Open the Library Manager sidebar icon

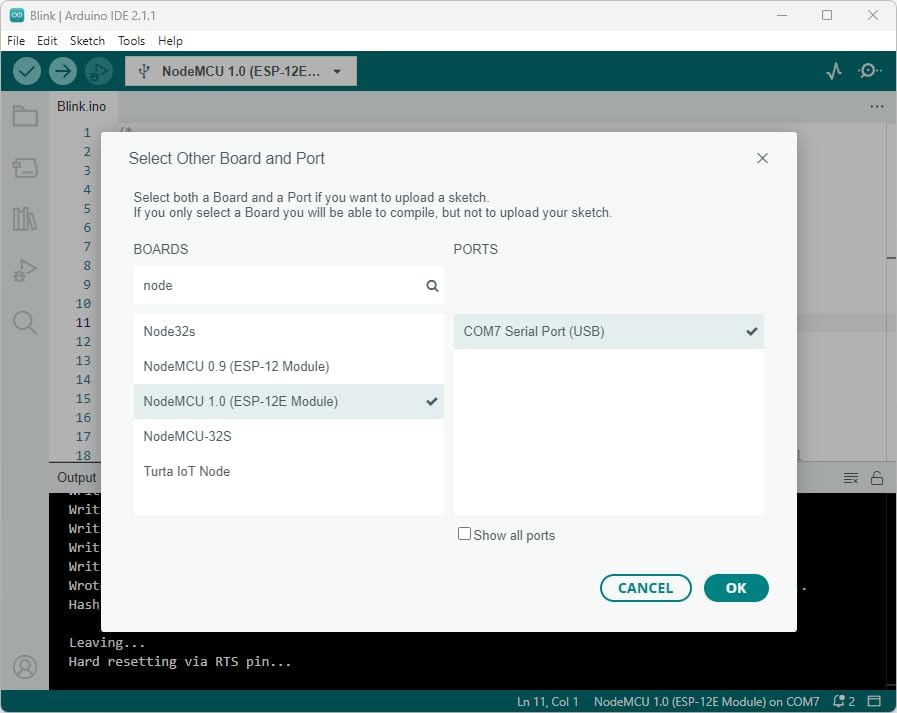coord(25,219)
